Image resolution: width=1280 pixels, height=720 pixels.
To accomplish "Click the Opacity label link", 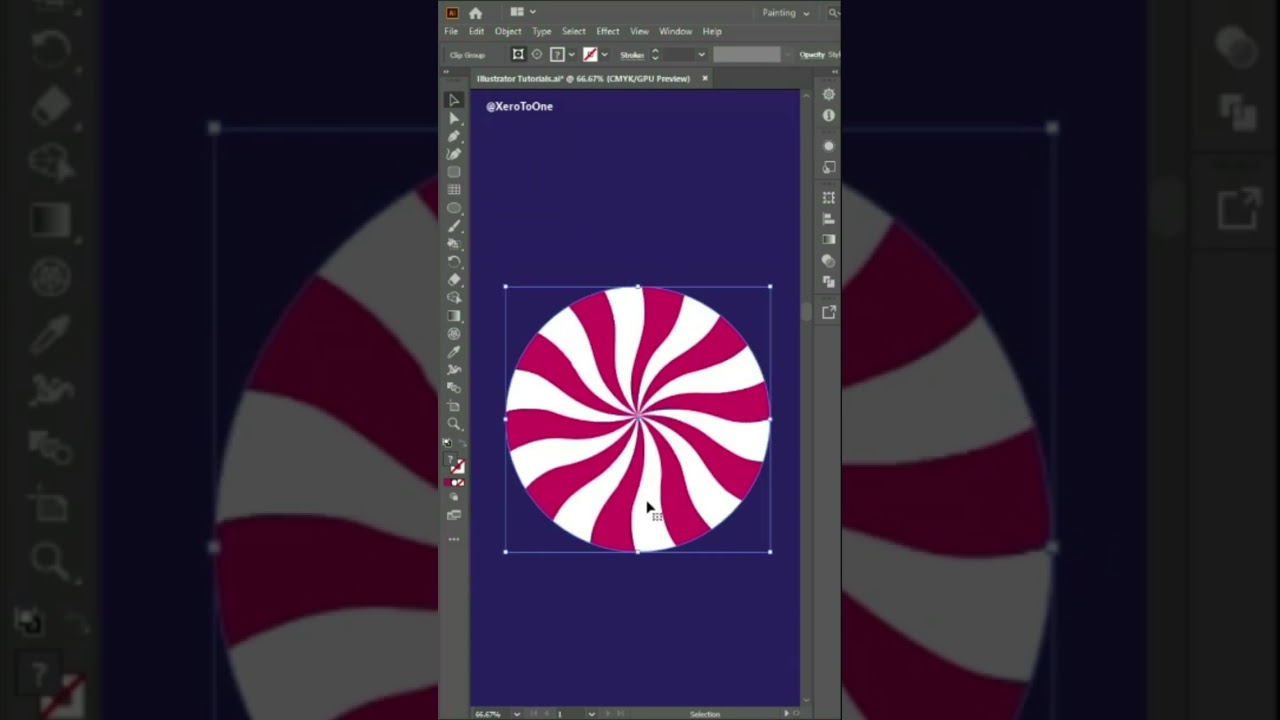I will (x=811, y=55).
